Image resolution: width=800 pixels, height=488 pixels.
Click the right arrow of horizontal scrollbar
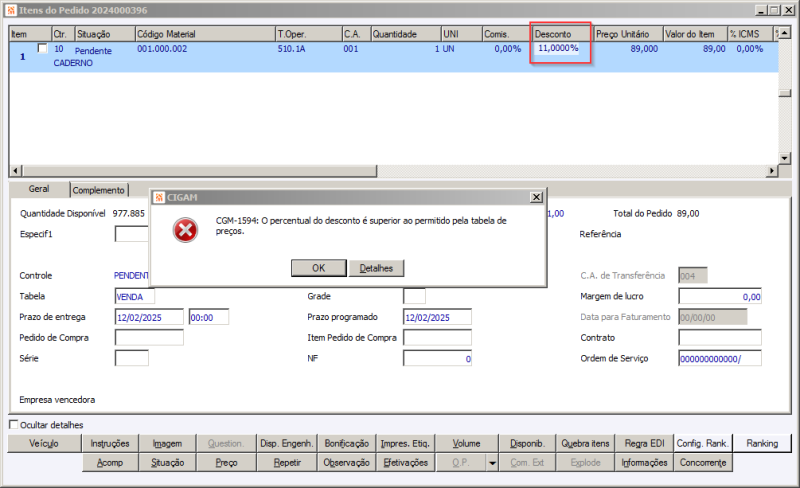click(772, 170)
